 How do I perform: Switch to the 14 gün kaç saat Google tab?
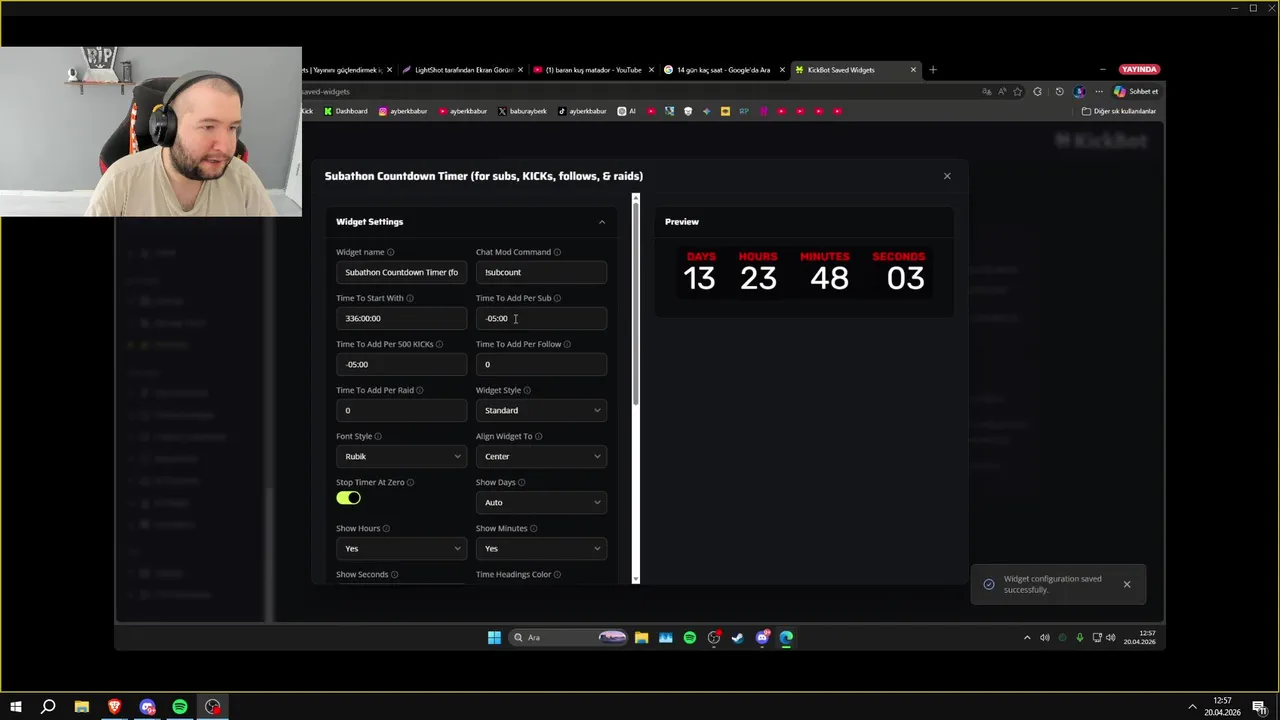723,70
